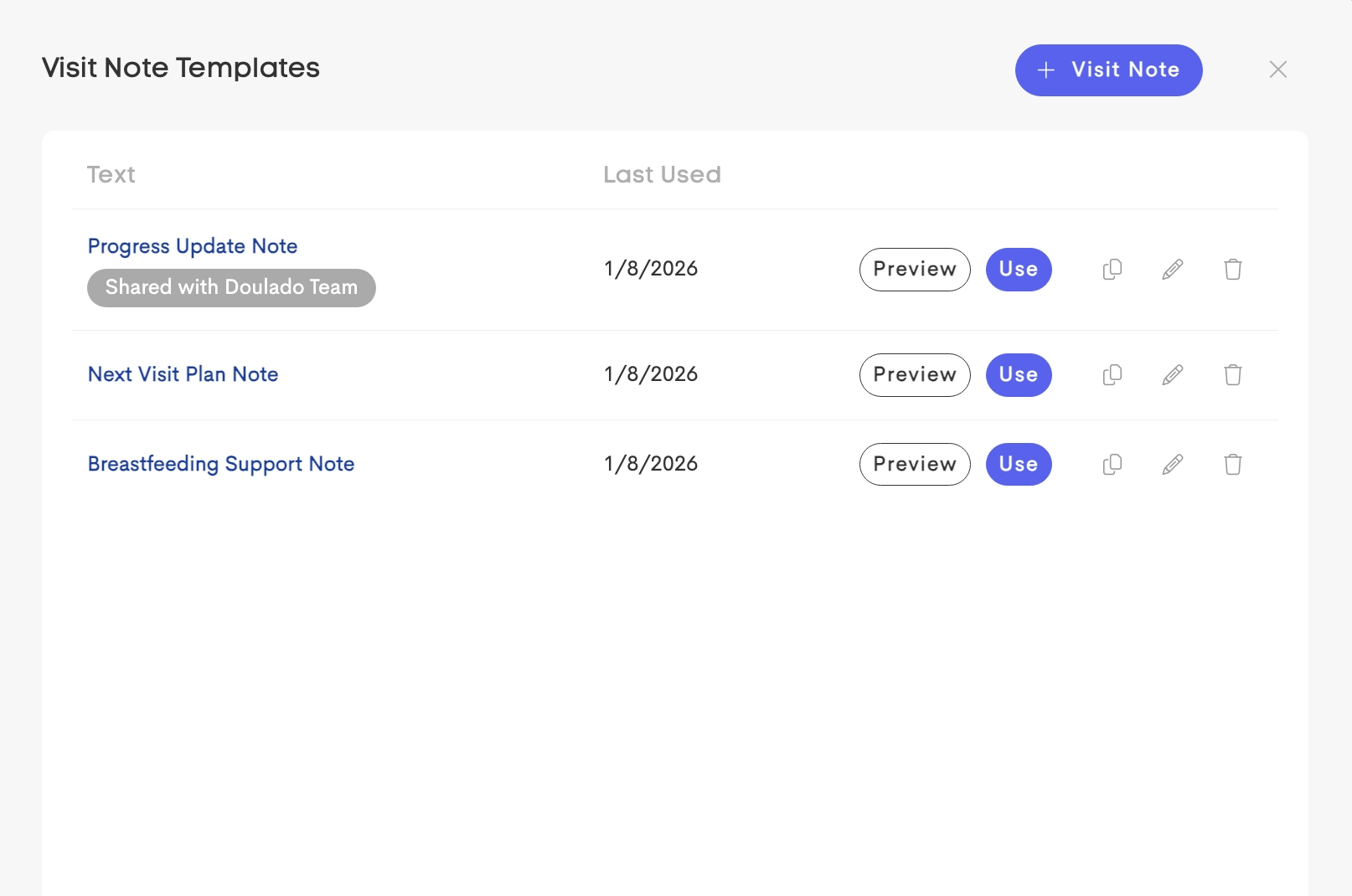This screenshot has height=896, width=1352.
Task: Delete the Next Visit Plan Note template
Action: (x=1233, y=375)
